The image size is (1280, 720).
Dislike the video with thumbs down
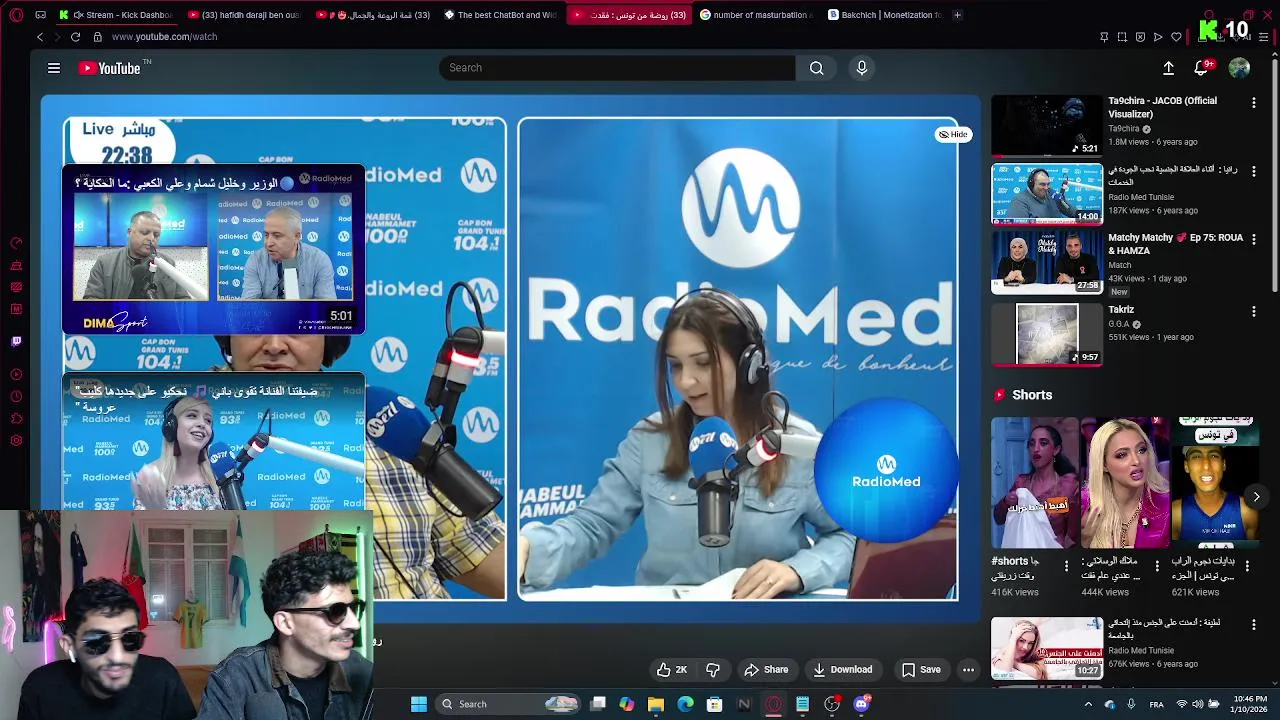click(713, 670)
